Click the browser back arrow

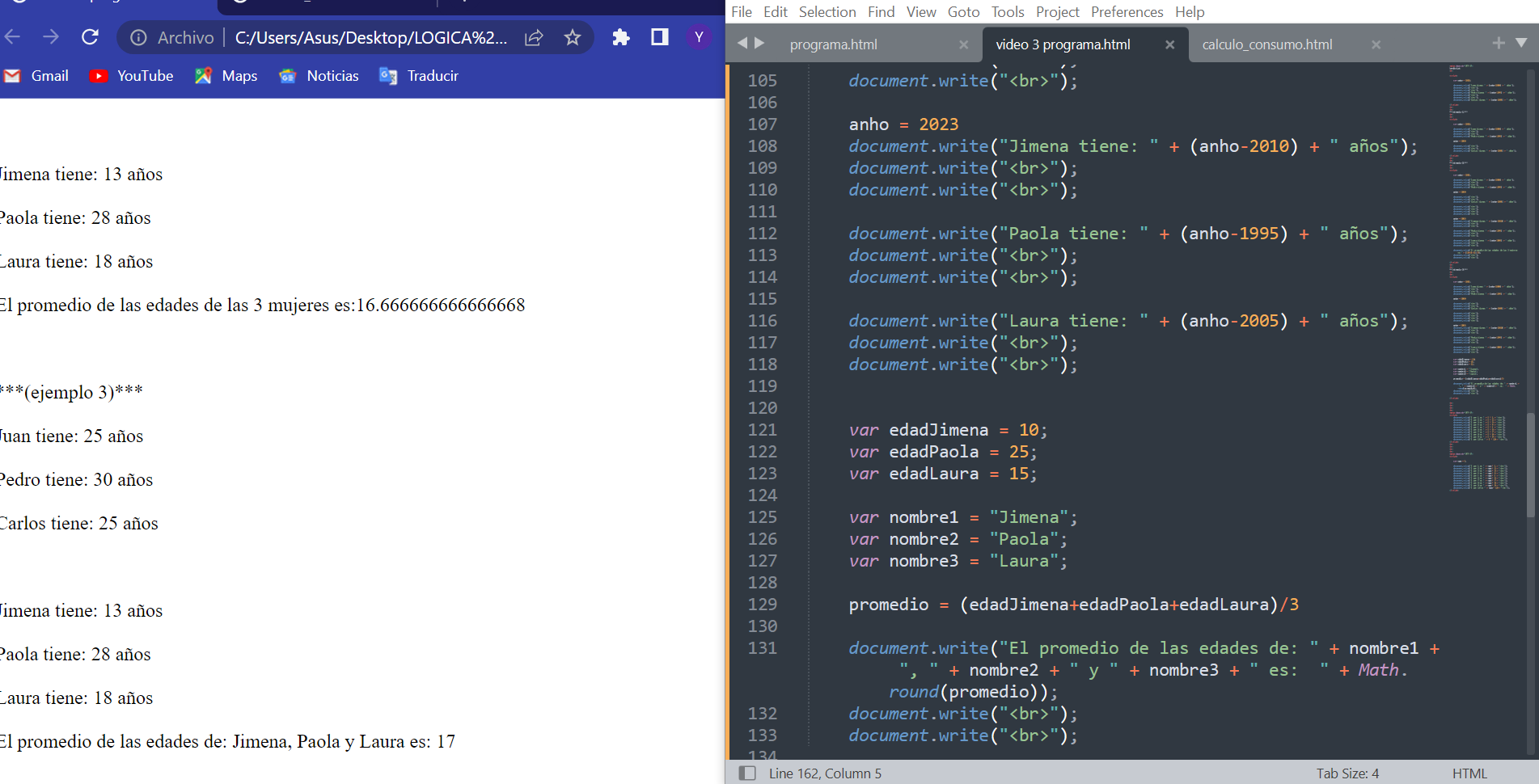click(12, 37)
